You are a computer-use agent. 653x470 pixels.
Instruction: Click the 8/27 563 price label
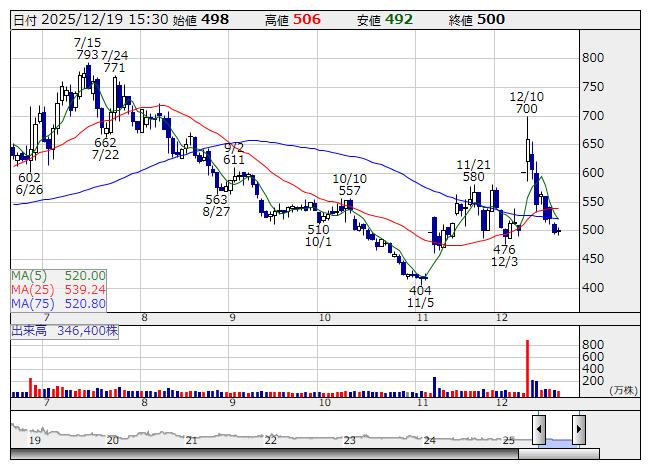point(217,205)
